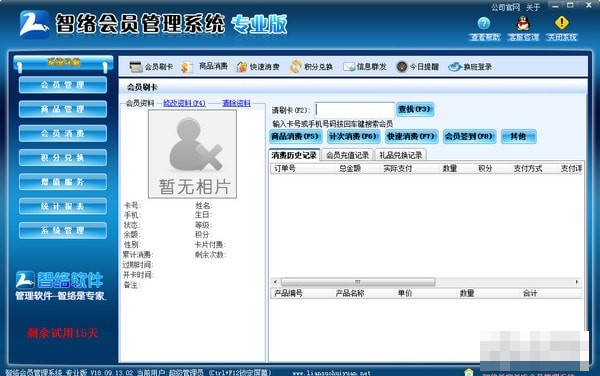Click the card number input field
This screenshot has height=376, width=600.
[354, 110]
